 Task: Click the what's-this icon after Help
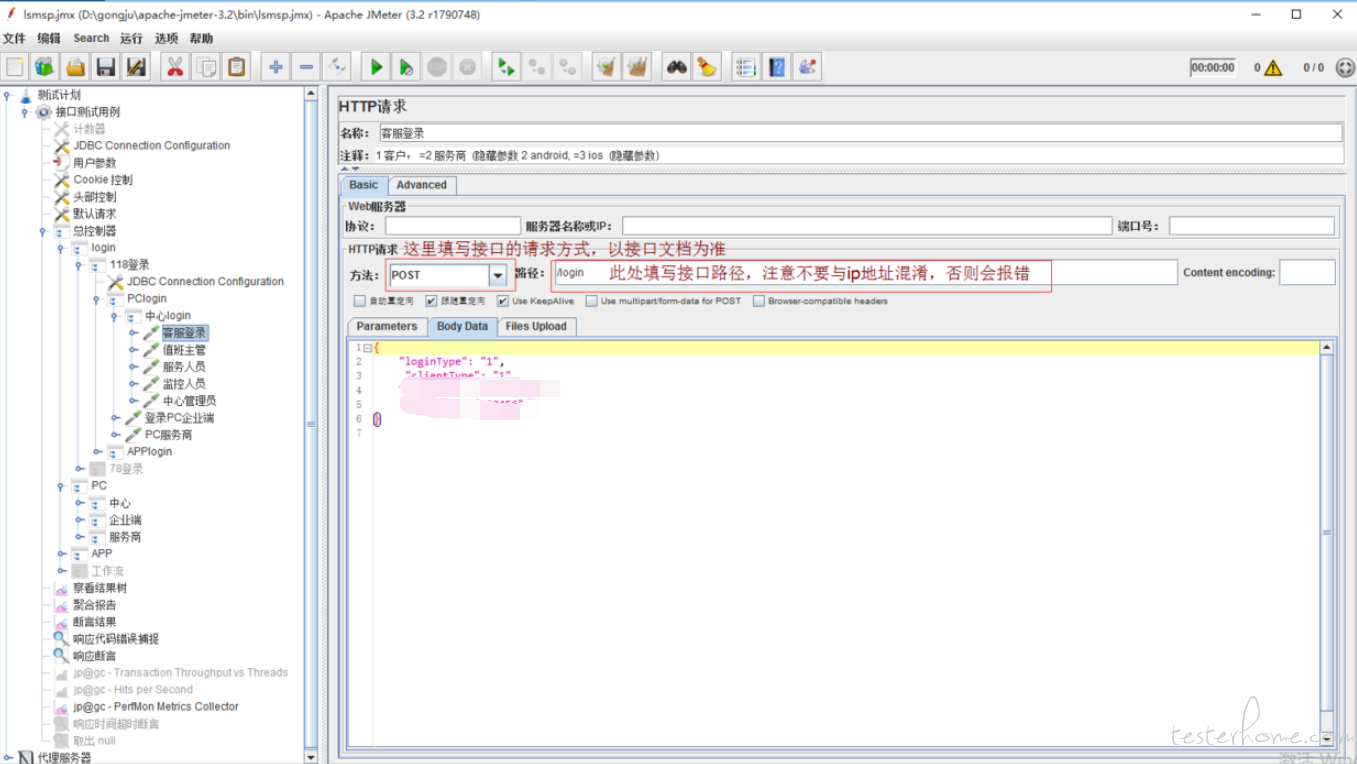[x=807, y=67]
